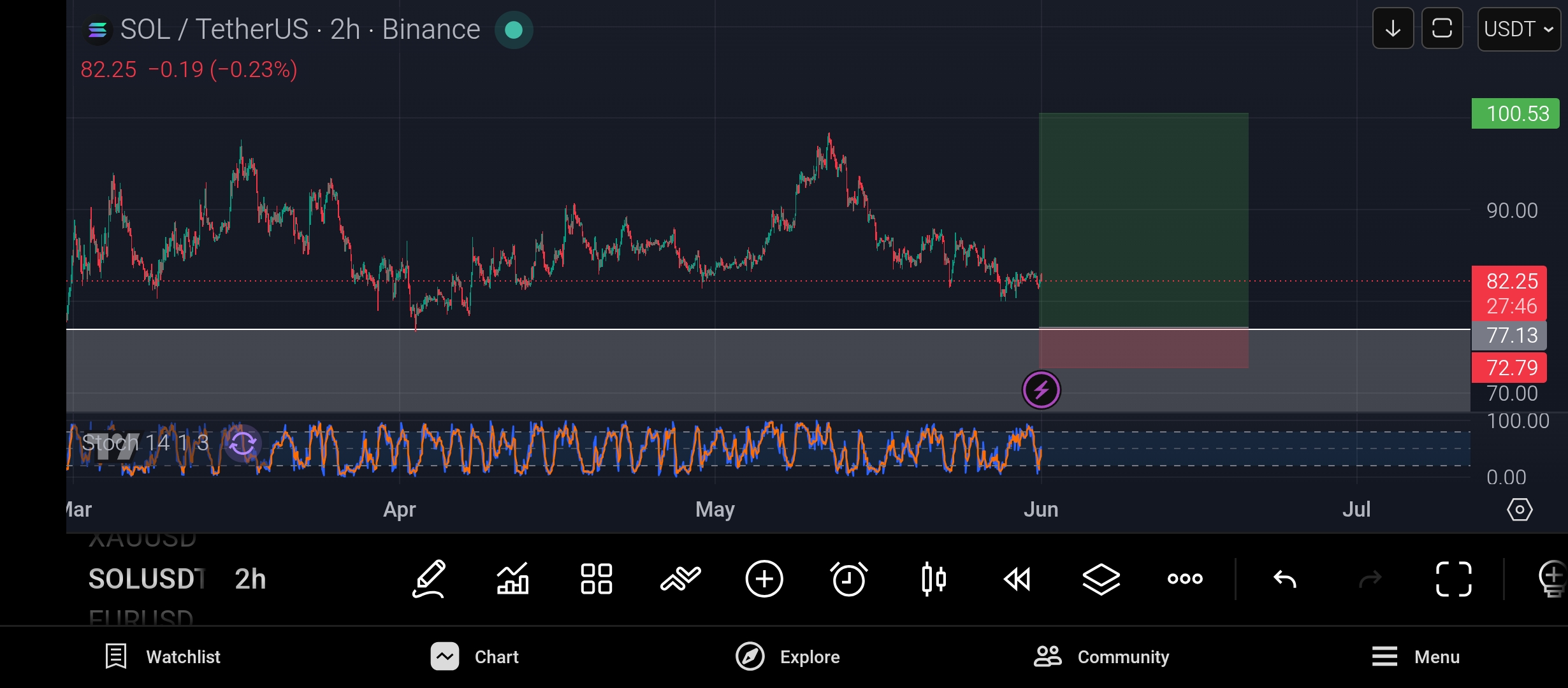
Task: Enter fullscreen mode icon
Action: pyautogui.click(x=1454, y=579)
